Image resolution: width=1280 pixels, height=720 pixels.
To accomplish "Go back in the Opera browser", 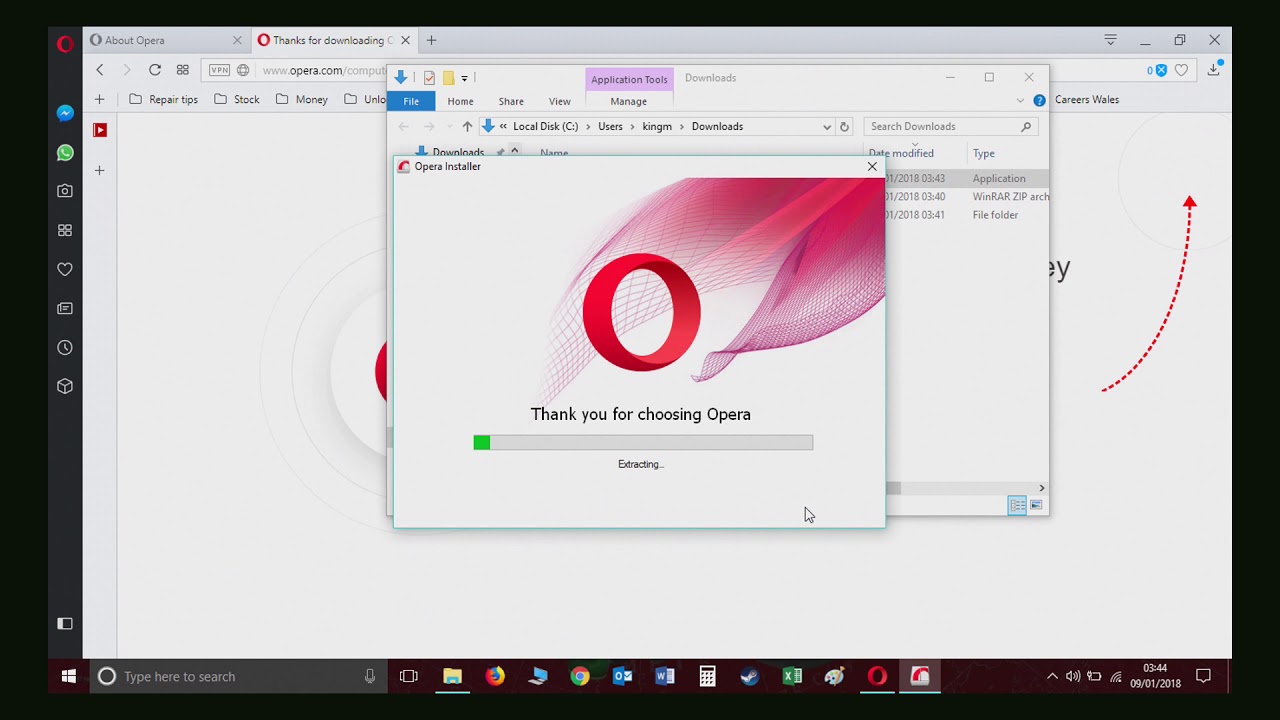I will point(99,70).
